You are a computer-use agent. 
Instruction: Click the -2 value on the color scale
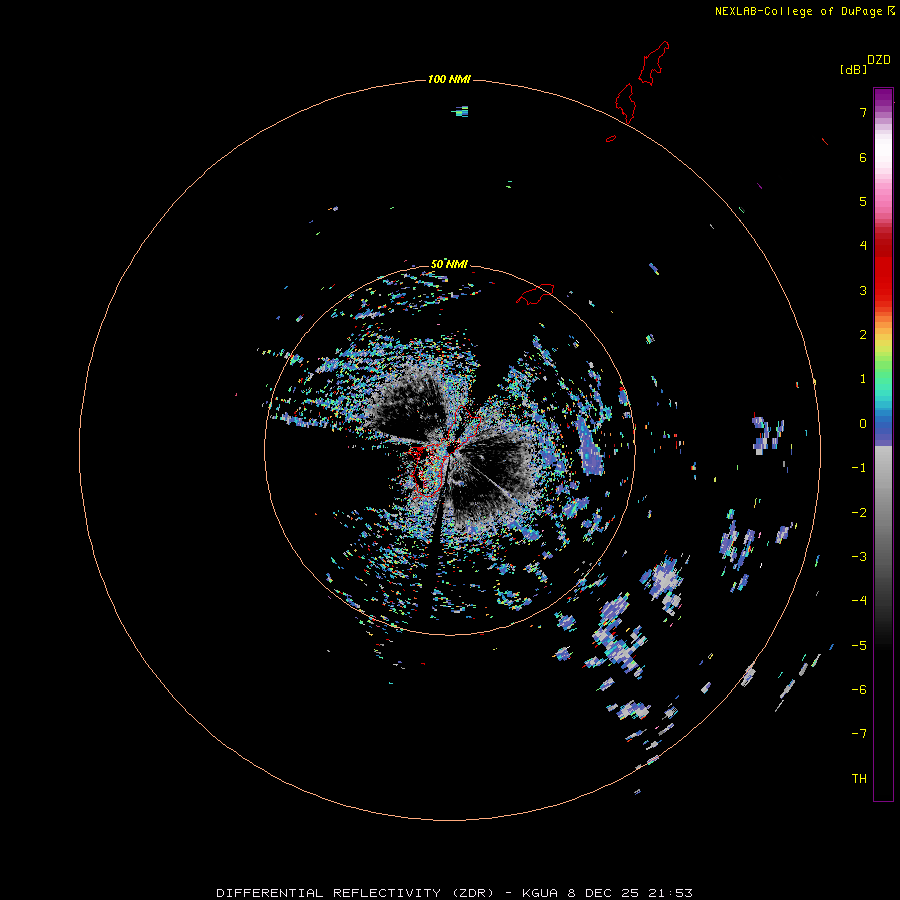pos(859,513)
